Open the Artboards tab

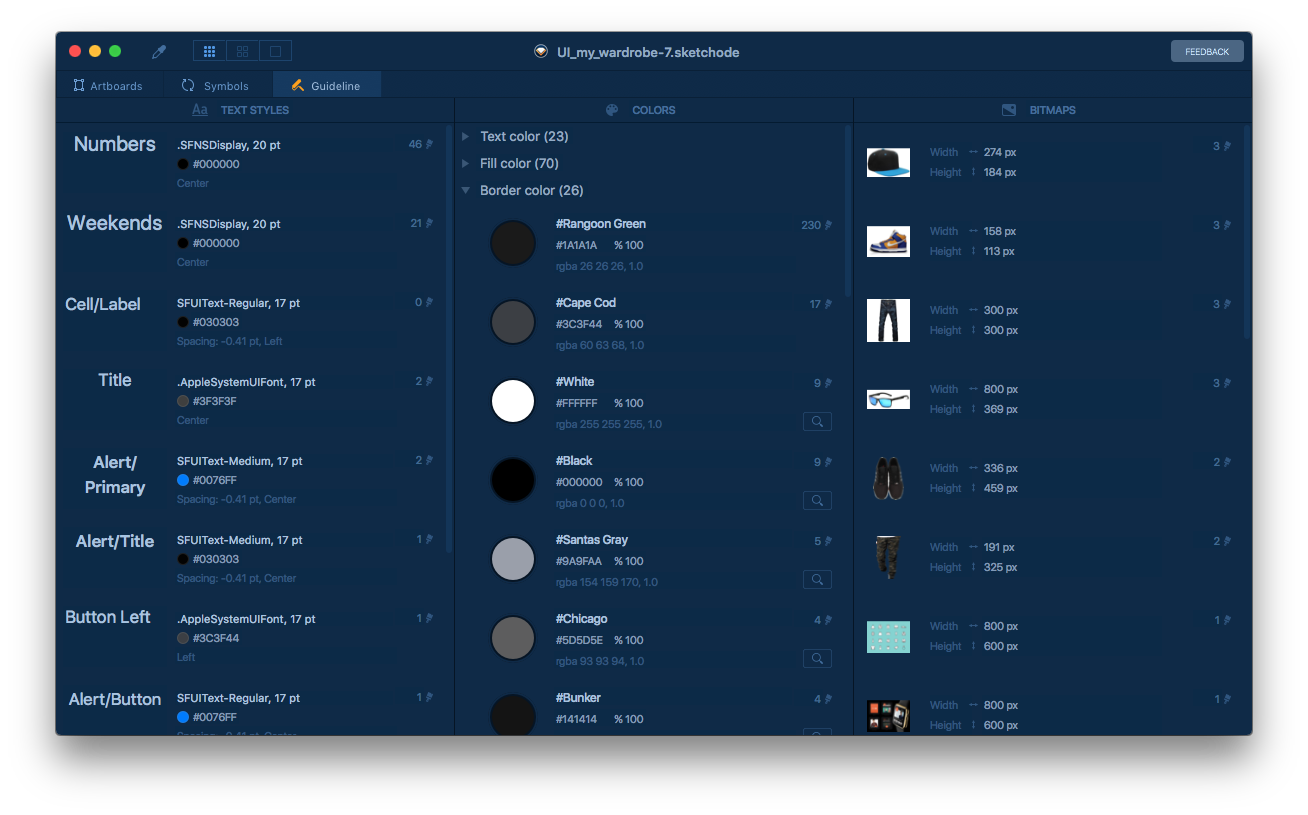point(108,86)
